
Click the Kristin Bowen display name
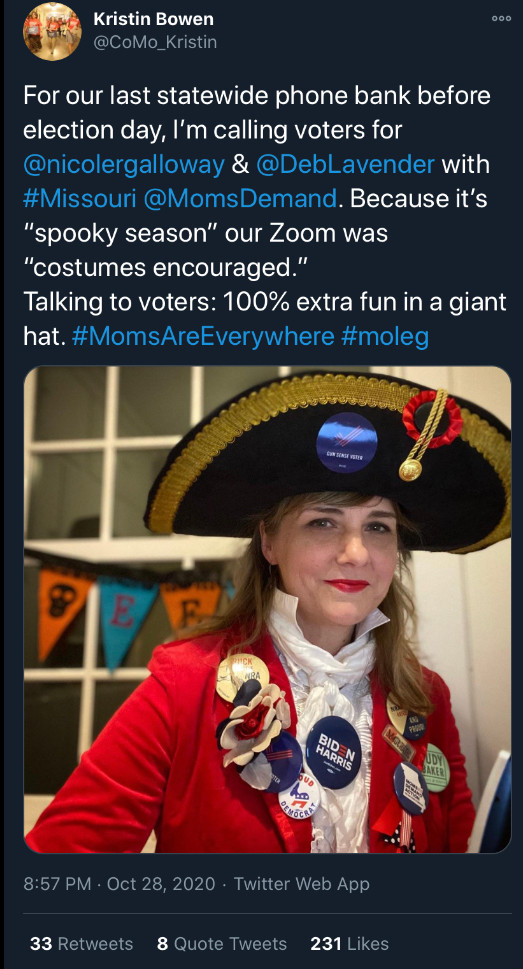153,19
